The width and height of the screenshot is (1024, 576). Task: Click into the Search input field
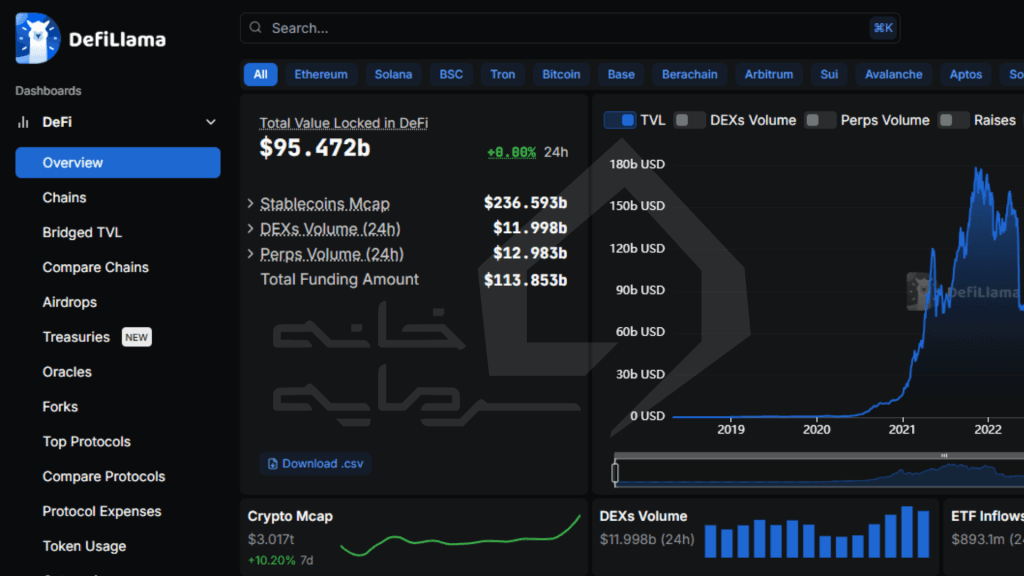coord(569,28)
